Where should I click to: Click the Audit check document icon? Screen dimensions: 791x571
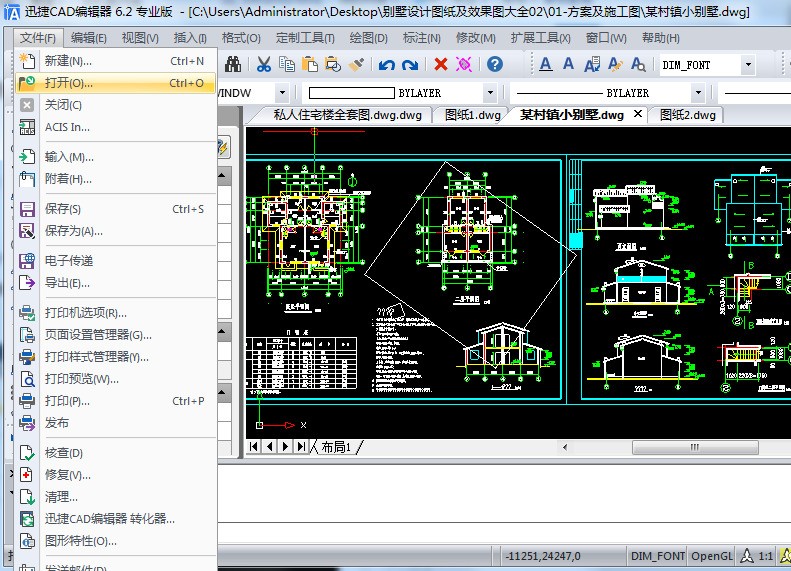[x=27, y=453]
